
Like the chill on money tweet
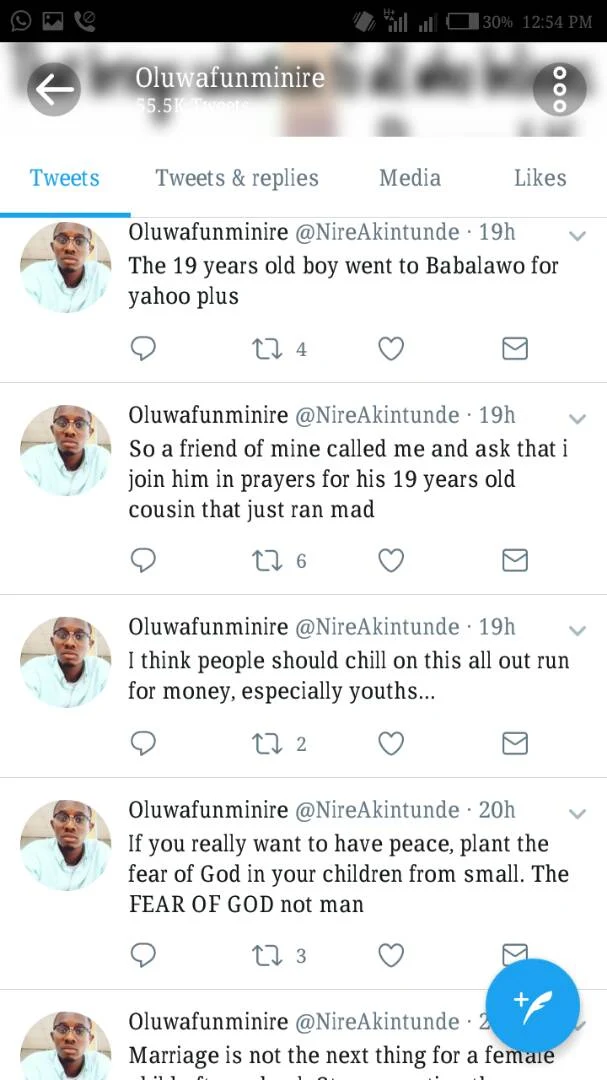click(391, 743)
